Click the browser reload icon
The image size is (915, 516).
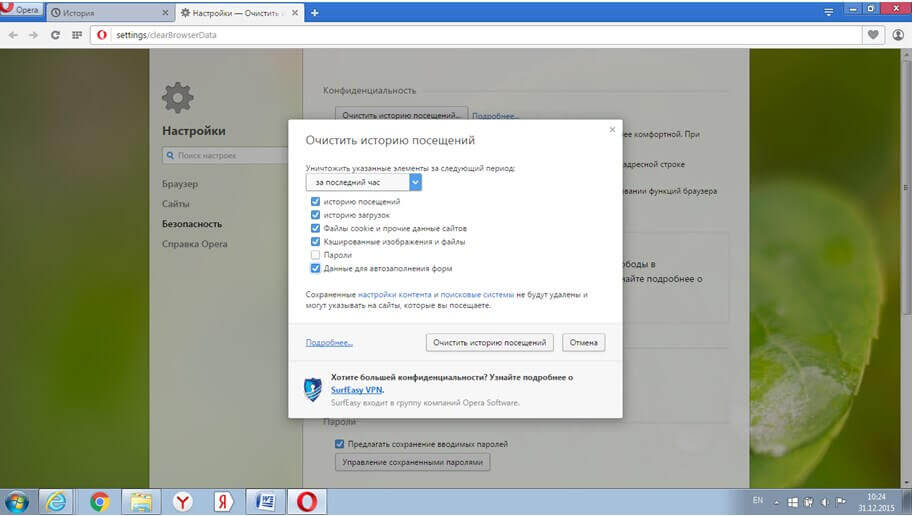[x=56, y=35]
